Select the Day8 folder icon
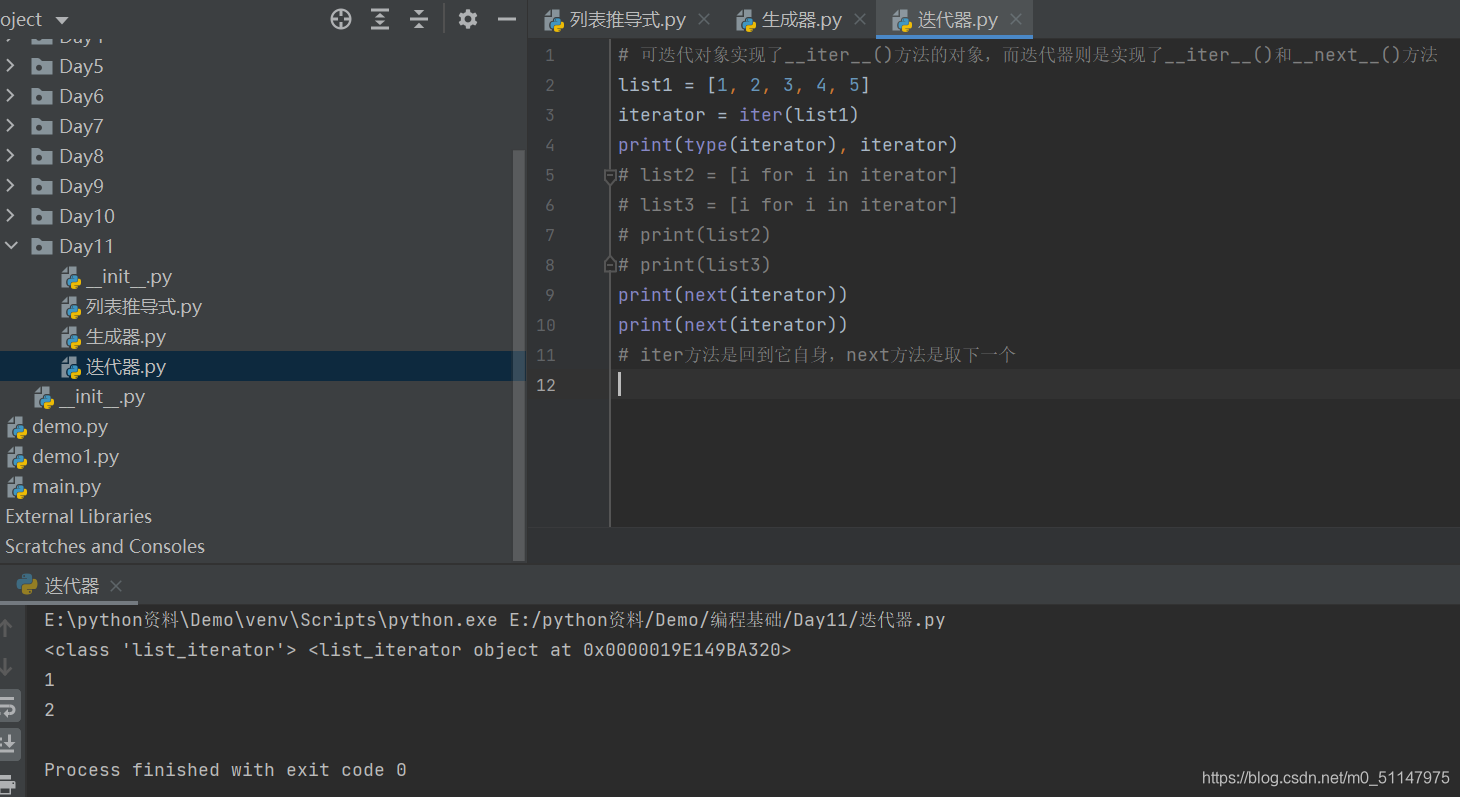Image resolution: width=1460 pixels, height=797 pixels. 42,157
